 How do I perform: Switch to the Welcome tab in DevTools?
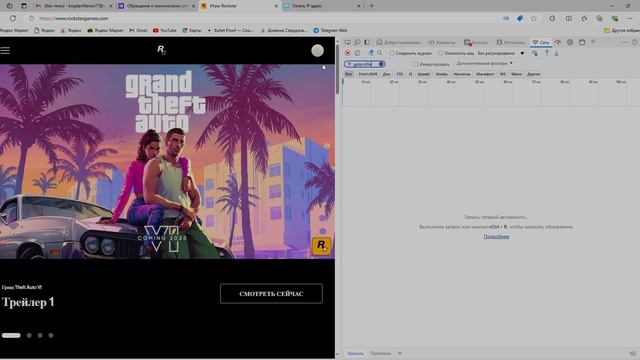coord(398,42)
